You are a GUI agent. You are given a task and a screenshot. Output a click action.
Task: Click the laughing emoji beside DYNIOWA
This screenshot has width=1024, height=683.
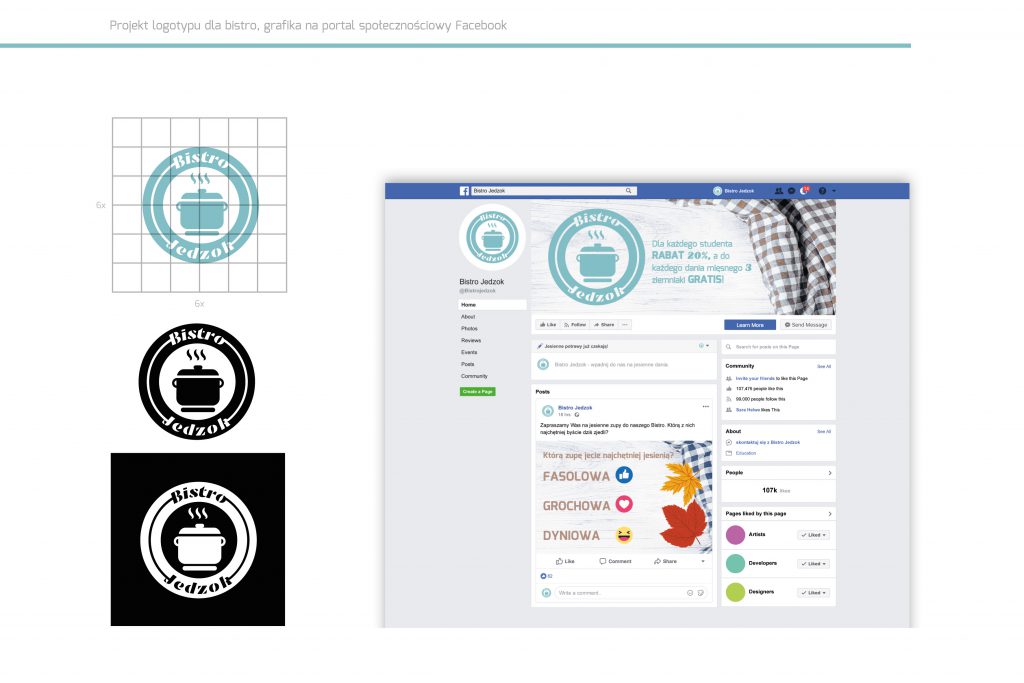(x=623, y=535)
